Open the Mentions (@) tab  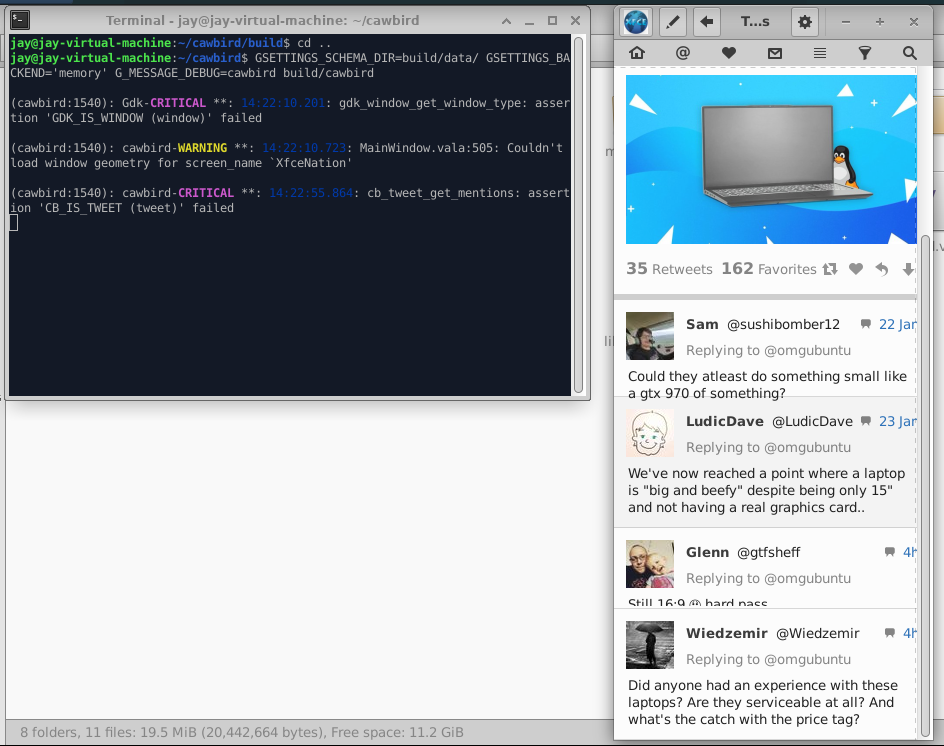(x=682, y=53)
